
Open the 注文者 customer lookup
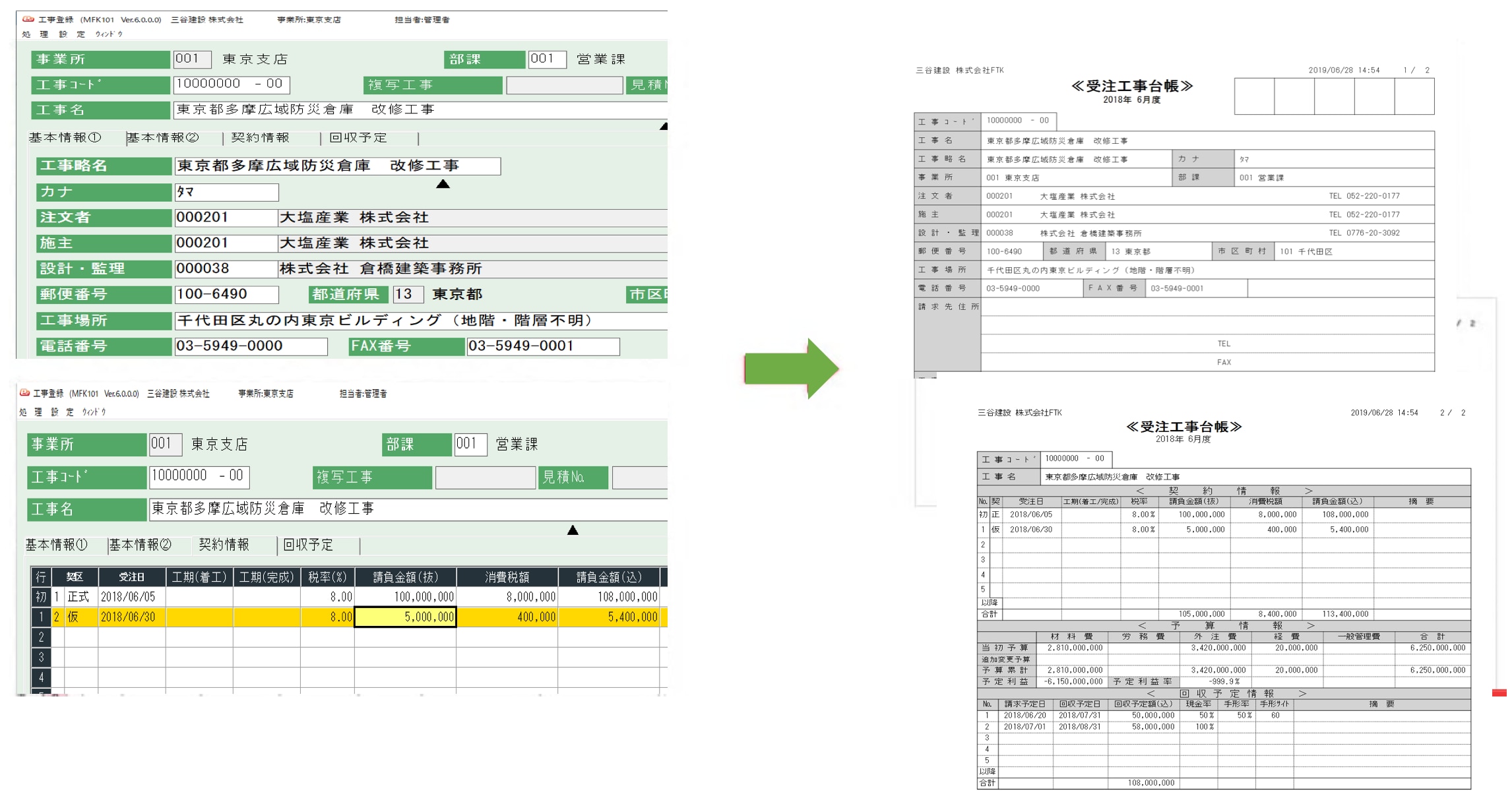point(103,217)
